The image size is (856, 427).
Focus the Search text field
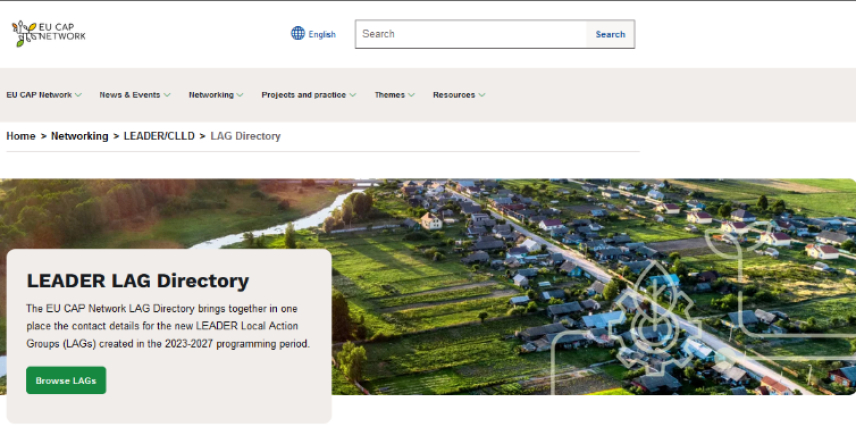[470, 34]
